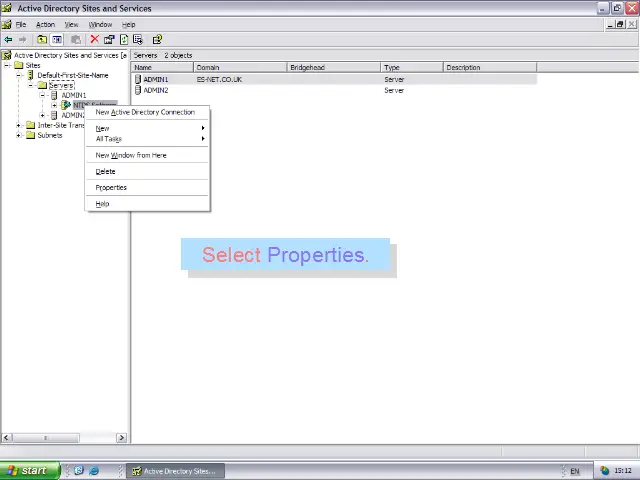Choose New Active Directory Connection

[145, 112]
